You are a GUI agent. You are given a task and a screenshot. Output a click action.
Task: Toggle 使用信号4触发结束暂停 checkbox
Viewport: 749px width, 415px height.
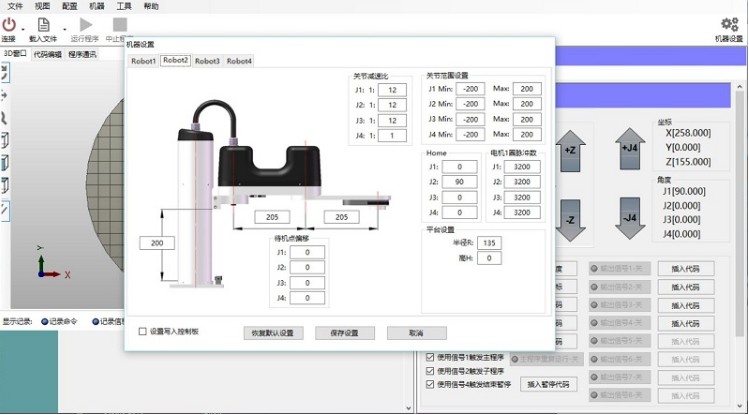[x=430, y=384]
